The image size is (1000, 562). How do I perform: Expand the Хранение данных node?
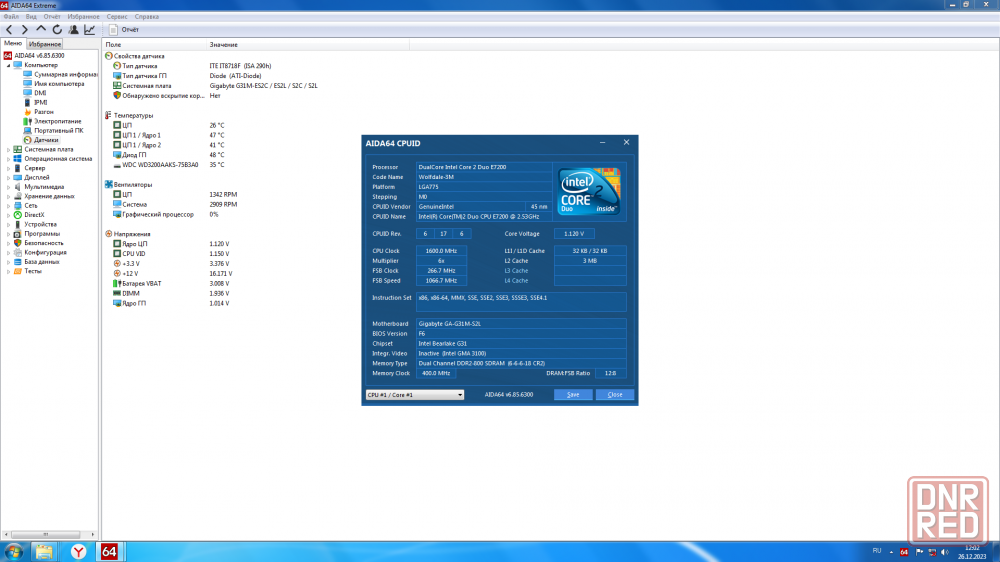point(8,196)
